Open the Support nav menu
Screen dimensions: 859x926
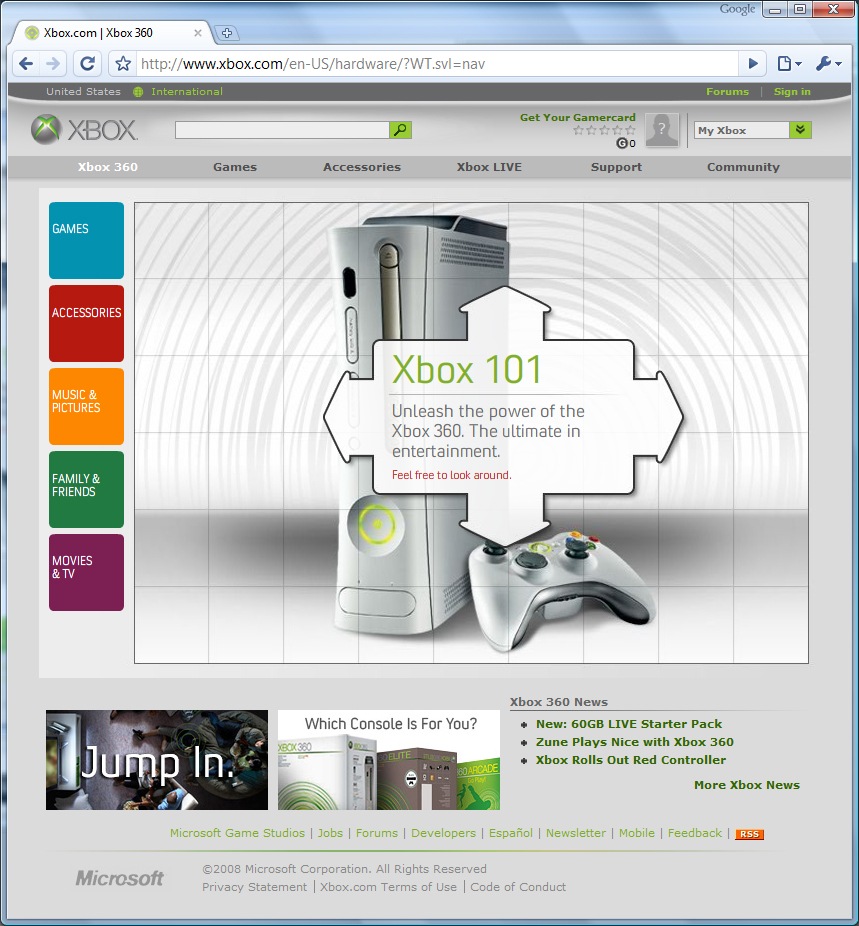(x=616, y=167)
